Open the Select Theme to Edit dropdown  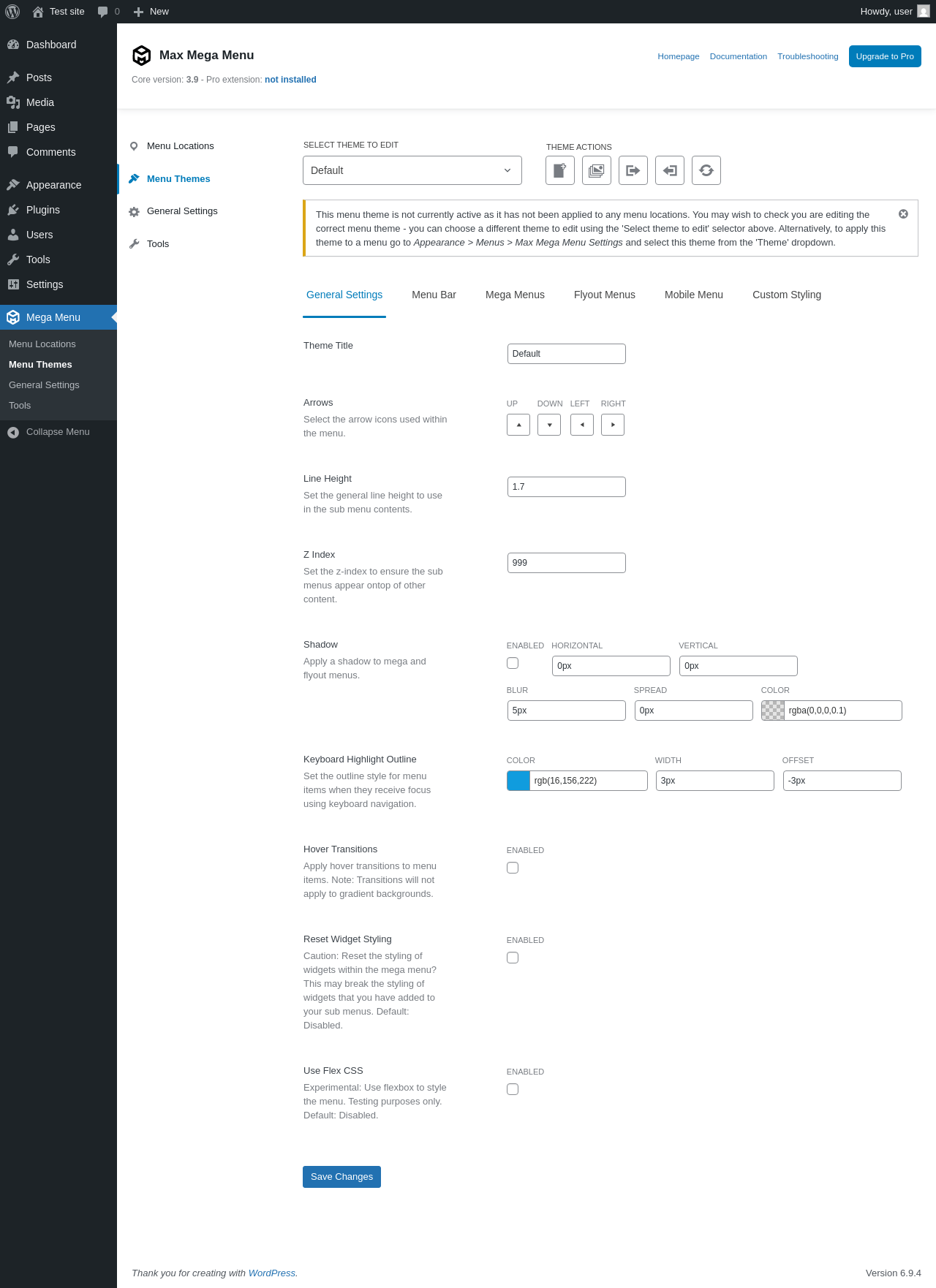click(412, 170)
